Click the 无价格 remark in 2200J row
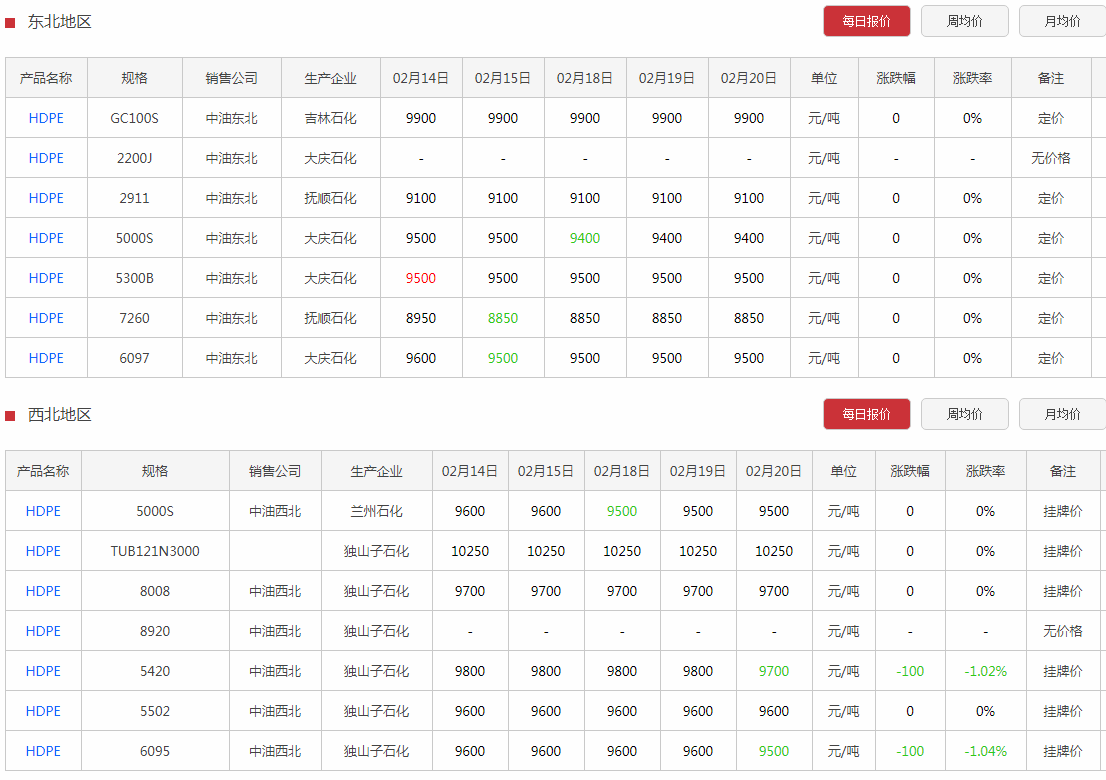The image size is (1106, 780). [x=1050, y=158]
